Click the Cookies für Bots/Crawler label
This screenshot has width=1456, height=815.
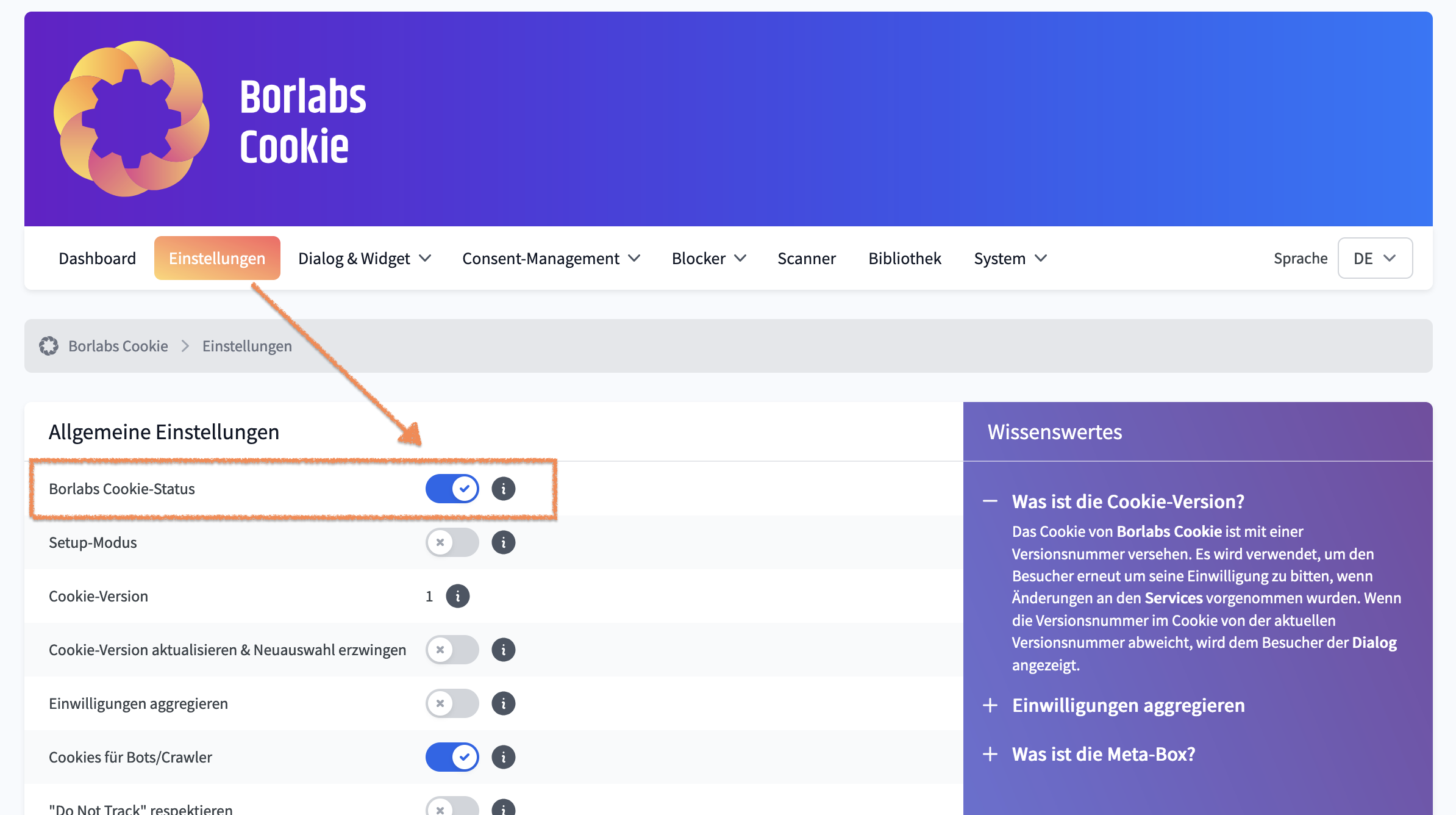coord(130,757)
